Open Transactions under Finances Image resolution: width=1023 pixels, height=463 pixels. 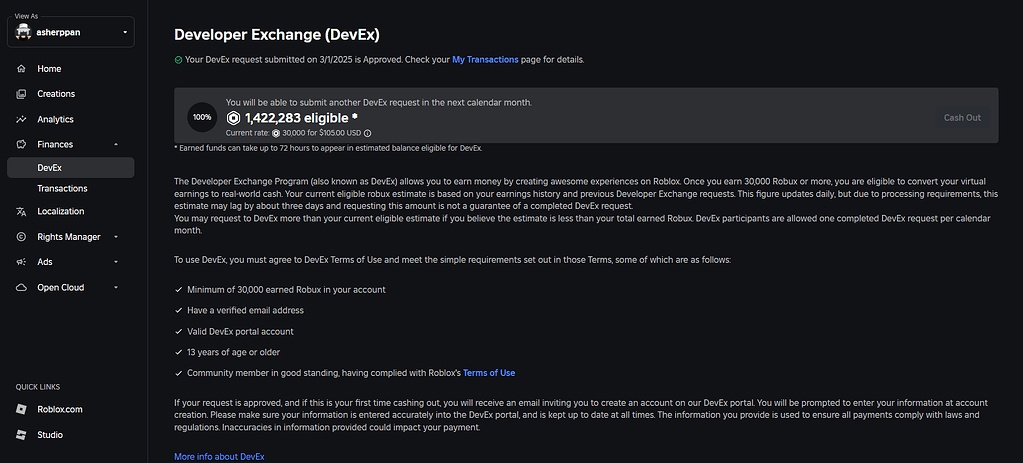(62, 188)
